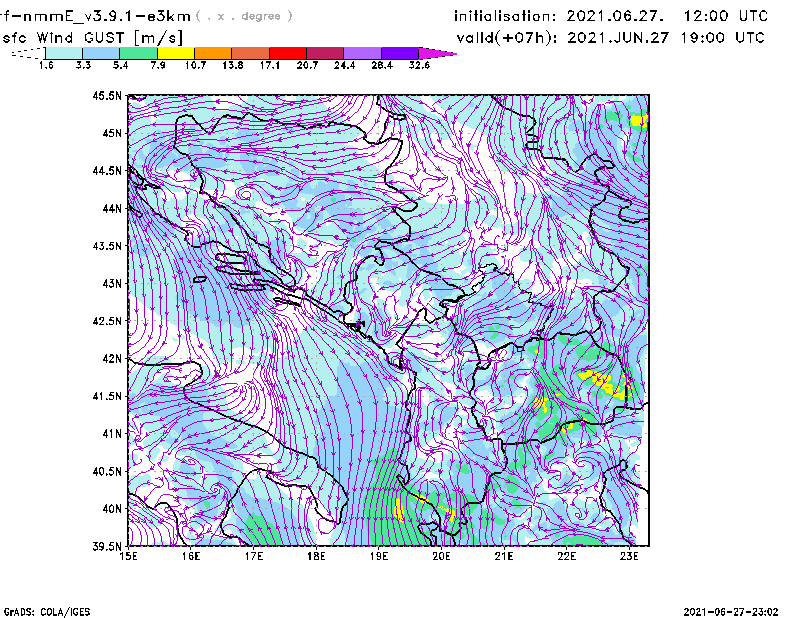800x618 pixels.
Task: Click the '23E' longitude label
Action: tap(629, 556)
